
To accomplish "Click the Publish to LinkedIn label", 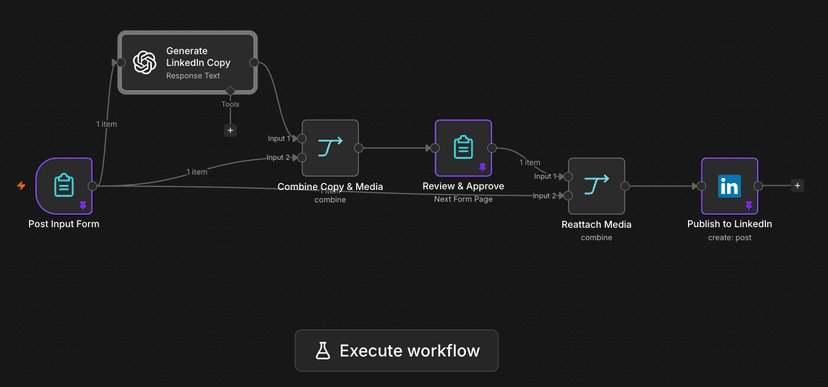I will tap(730, 224).
